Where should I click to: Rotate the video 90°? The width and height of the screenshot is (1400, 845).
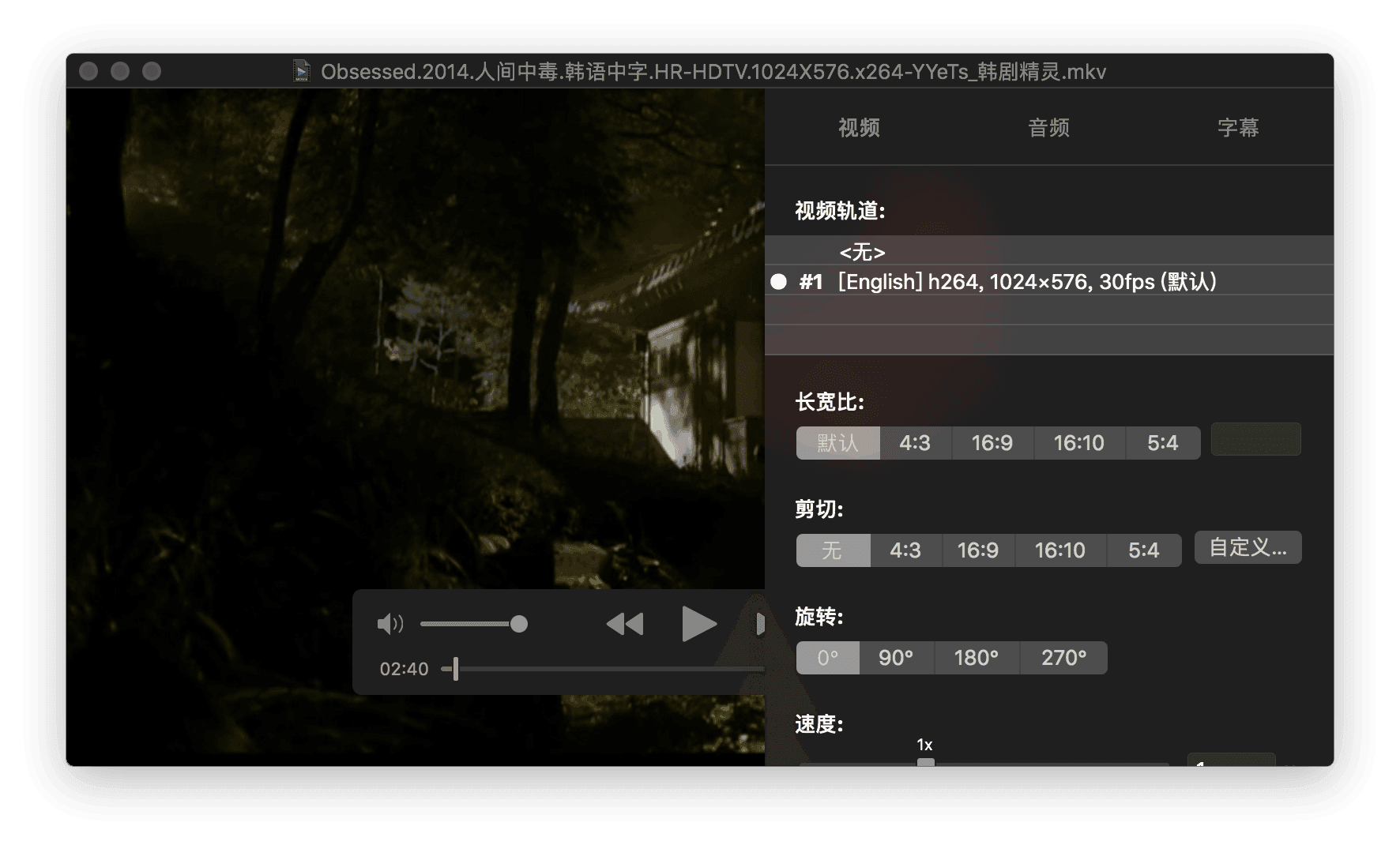tap(897, 658)
